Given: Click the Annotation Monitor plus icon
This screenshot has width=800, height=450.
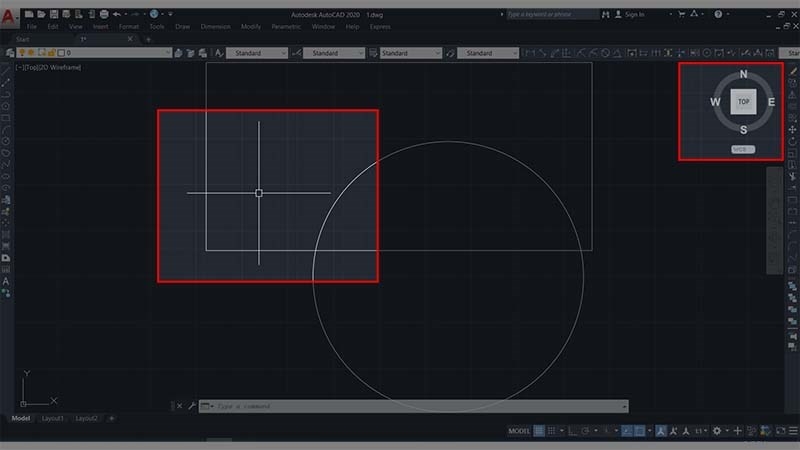Looking at the screenshot, I should [x=737, y=431].
